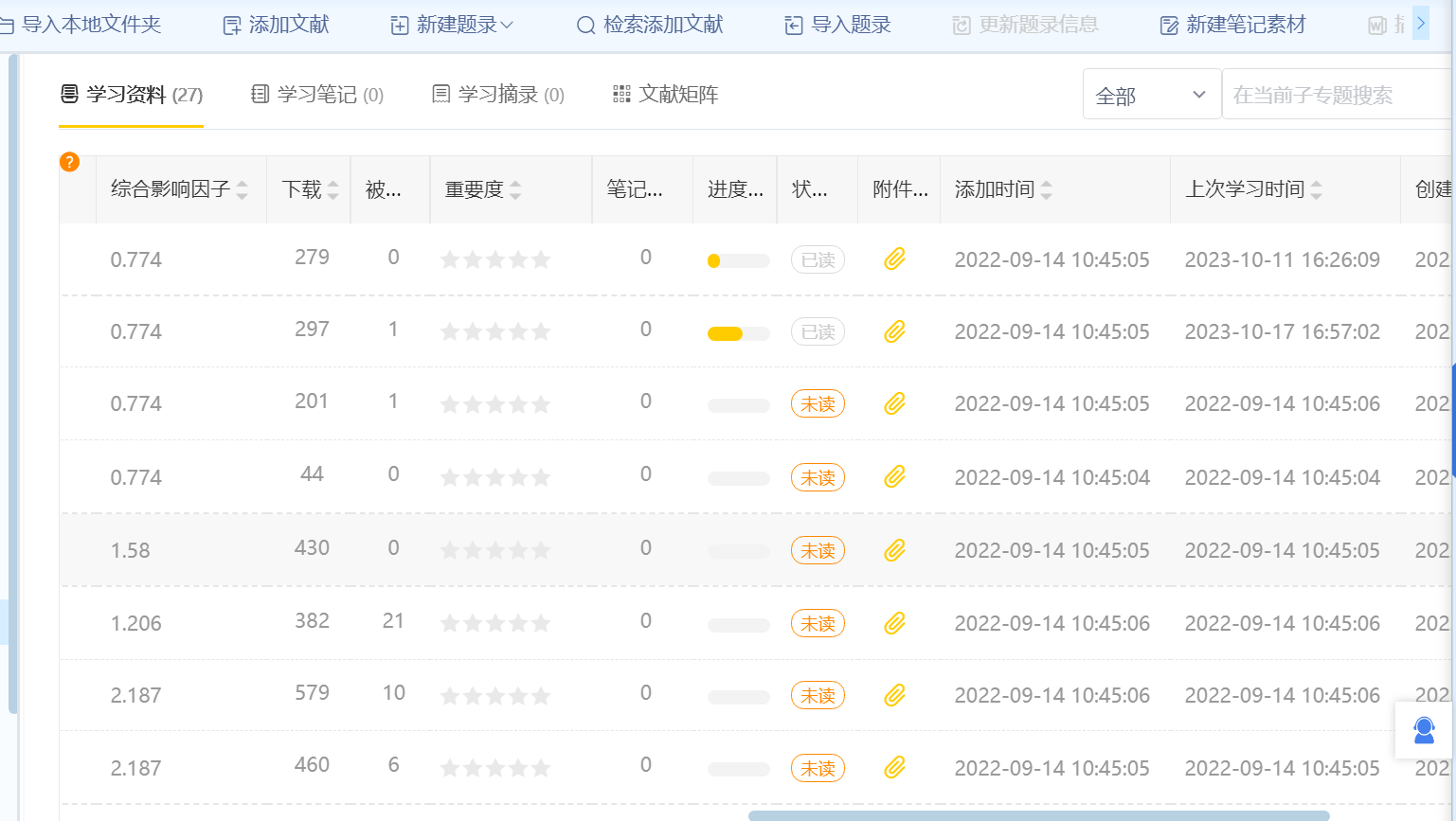The image size is (1456, 821).
Task: Toggle 未读 status badge in the 579 downloads row
Action: pos(818,696)
